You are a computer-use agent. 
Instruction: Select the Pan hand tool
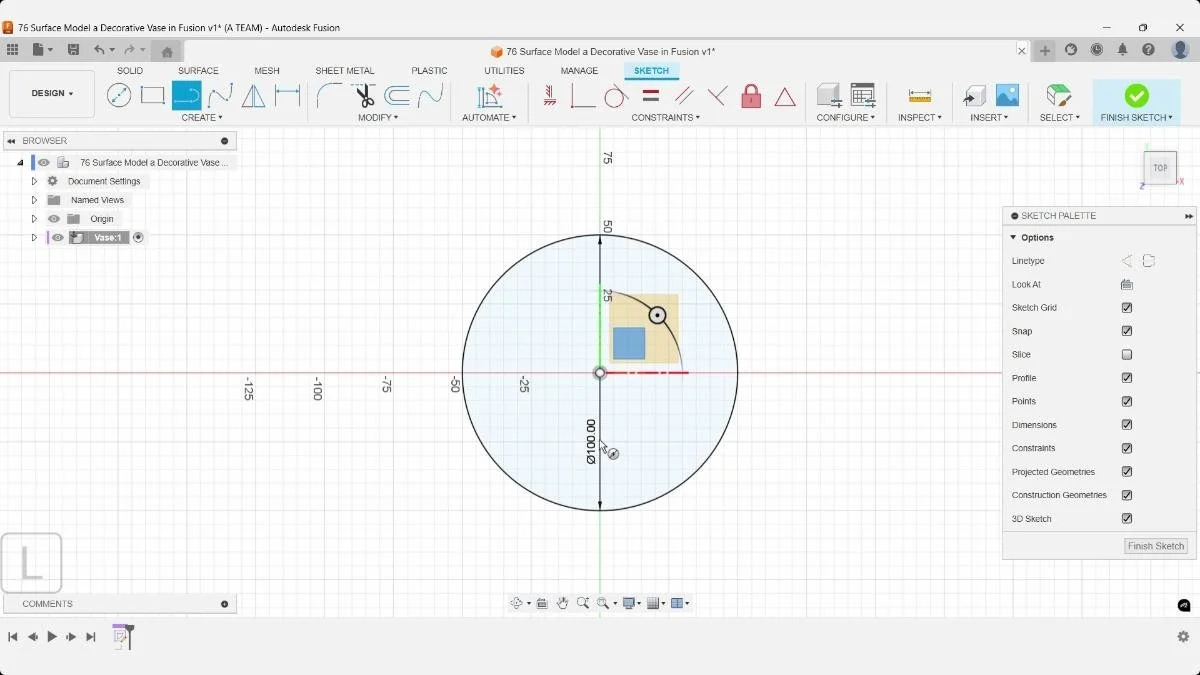coord(563,603)
